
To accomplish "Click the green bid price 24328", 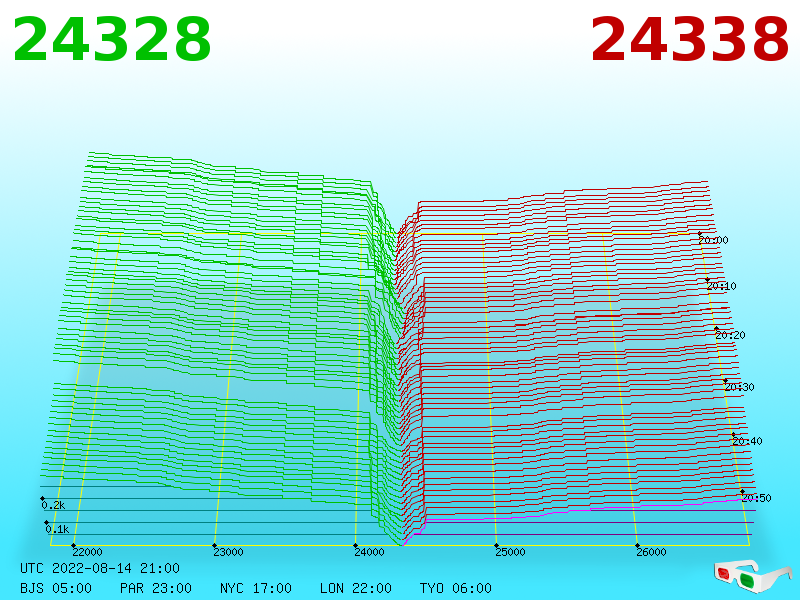I will click(112, 40).
